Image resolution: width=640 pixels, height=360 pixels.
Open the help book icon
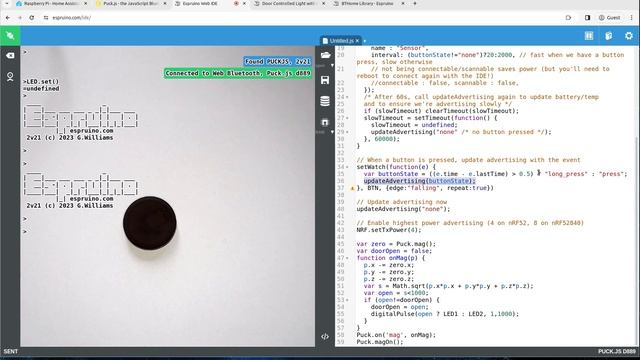(609, 36)
